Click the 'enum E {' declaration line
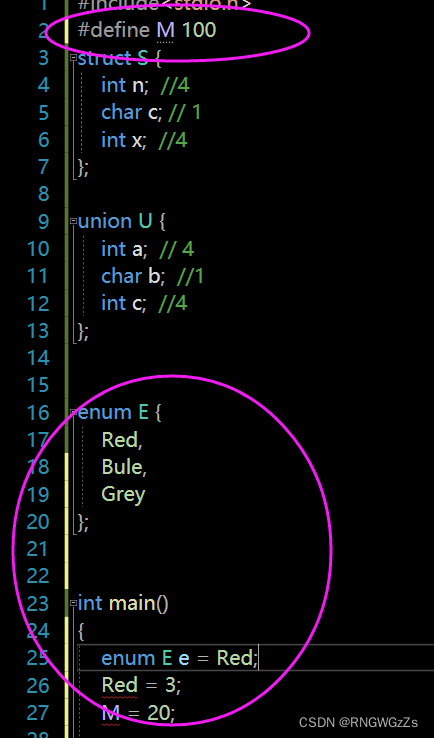The height and width of the screenshot is (738, 434). pyautogui.click(x=119, y=412)
